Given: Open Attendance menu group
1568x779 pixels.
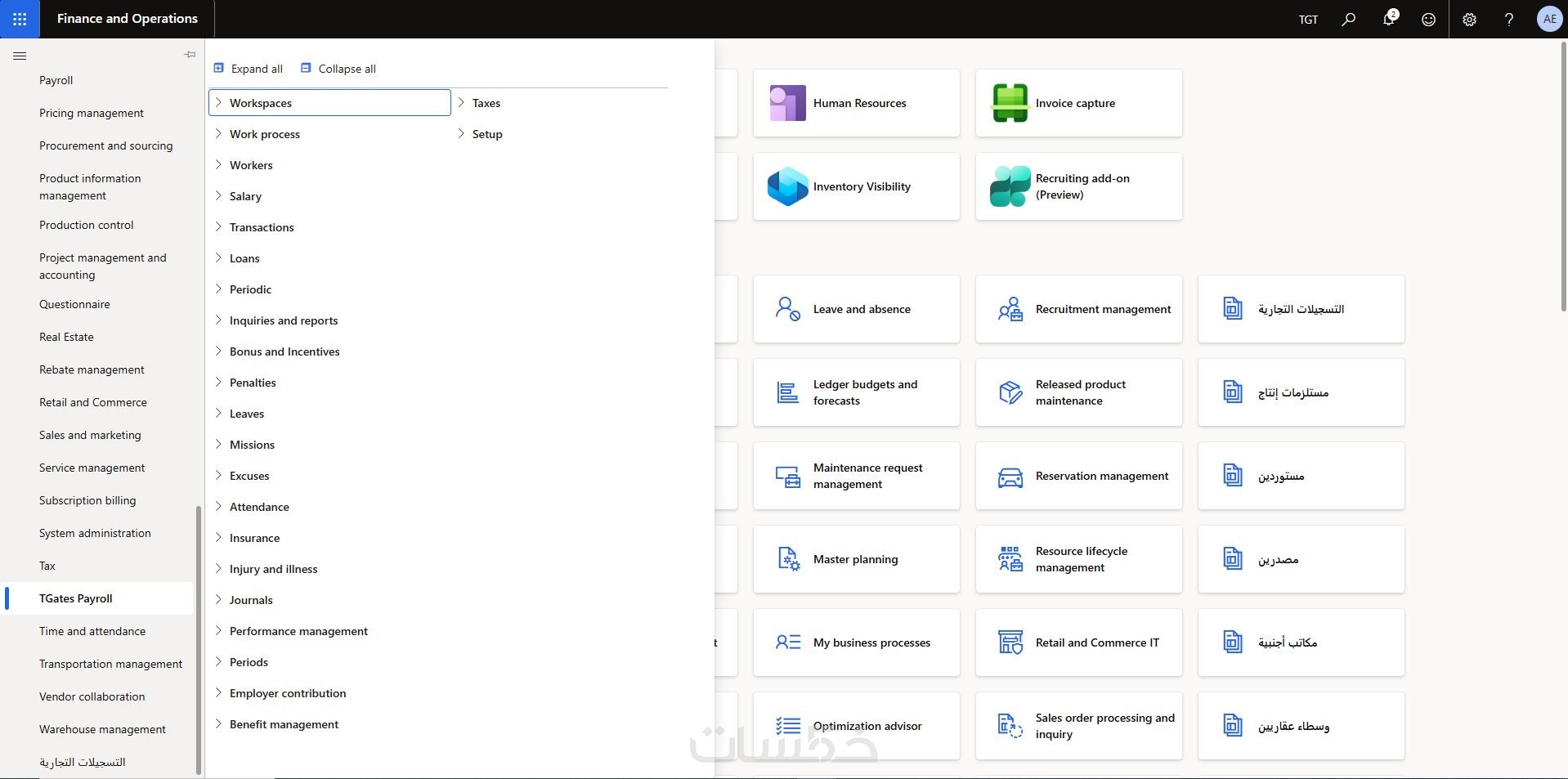Looking at the screenshot, I should click(x=329, y=507).
